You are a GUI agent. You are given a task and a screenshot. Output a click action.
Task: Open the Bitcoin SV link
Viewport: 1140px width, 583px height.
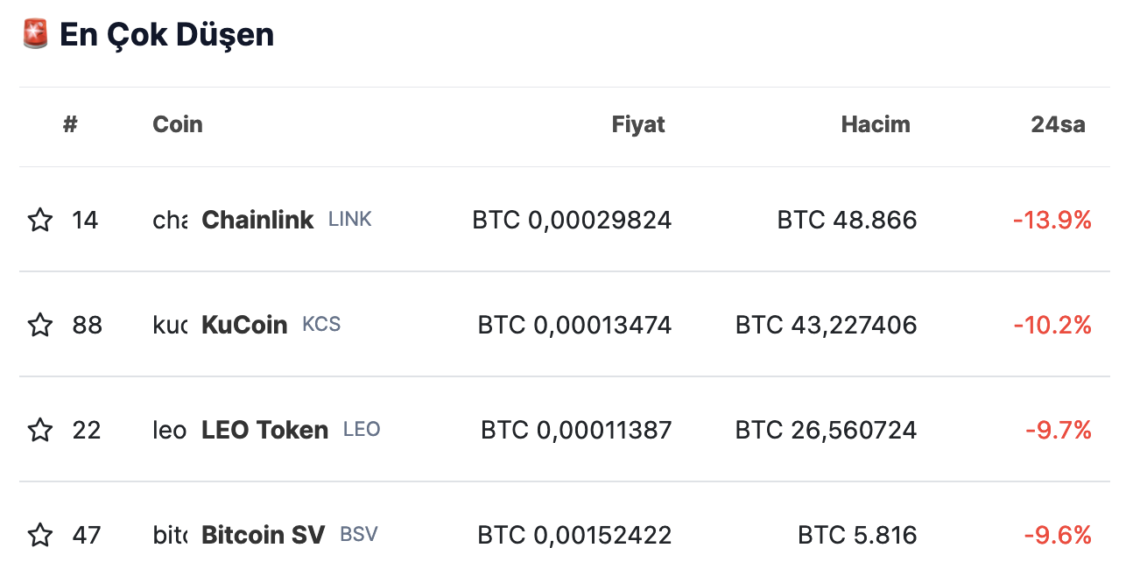pos(263,535)
